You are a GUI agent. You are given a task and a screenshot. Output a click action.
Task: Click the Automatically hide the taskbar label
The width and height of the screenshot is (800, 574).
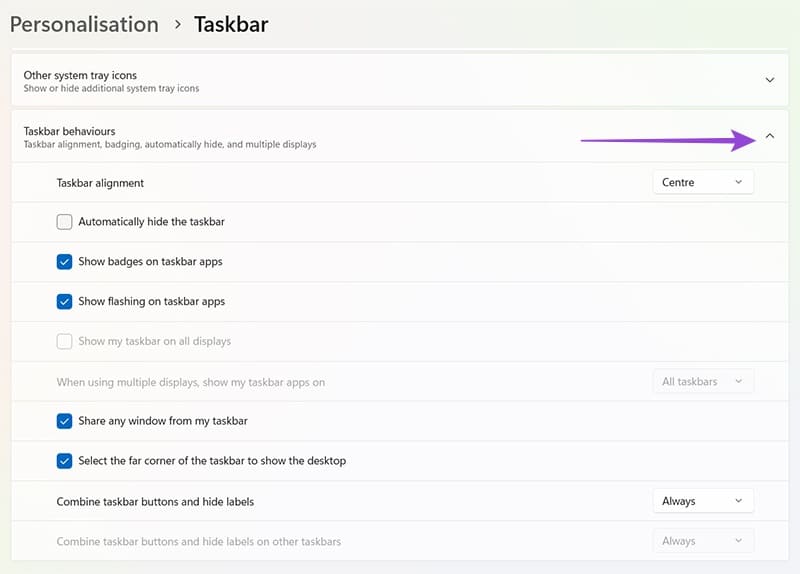click(151, 222)
